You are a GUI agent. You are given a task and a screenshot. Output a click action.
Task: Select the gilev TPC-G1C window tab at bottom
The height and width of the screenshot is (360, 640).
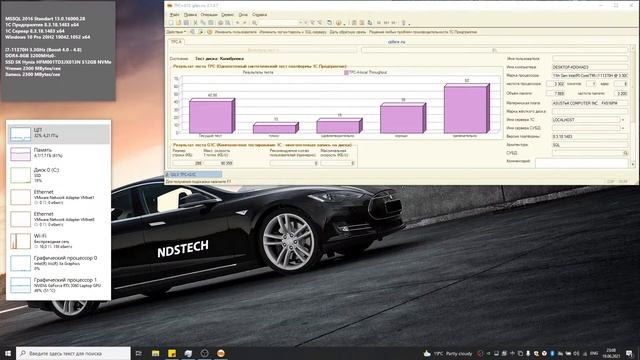tap(193, 175)
